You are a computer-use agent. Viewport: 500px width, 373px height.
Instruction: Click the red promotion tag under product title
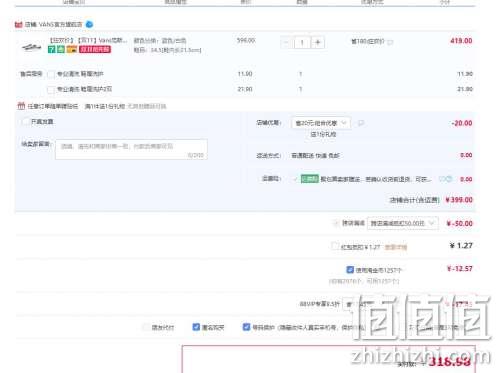coord(95,49)
